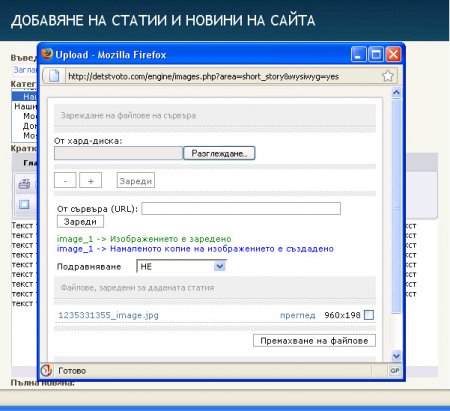Click the blue square icon in the background editor
The width and height of the screenshot is (450, 411).
point(24,204)
